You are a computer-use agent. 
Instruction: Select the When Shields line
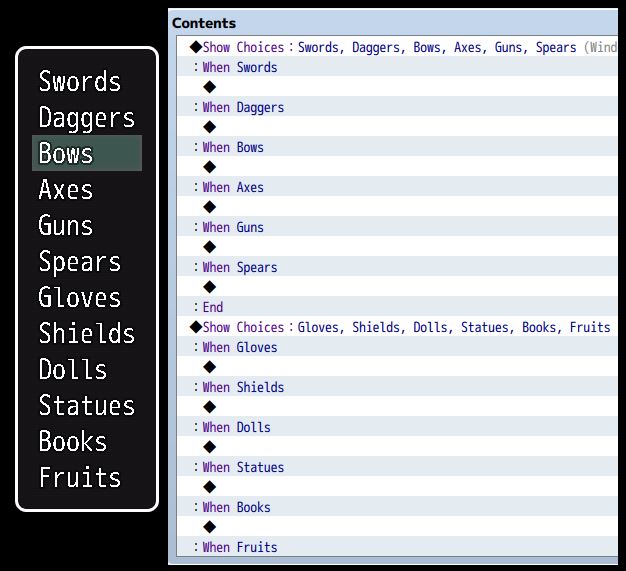(397, 387)
